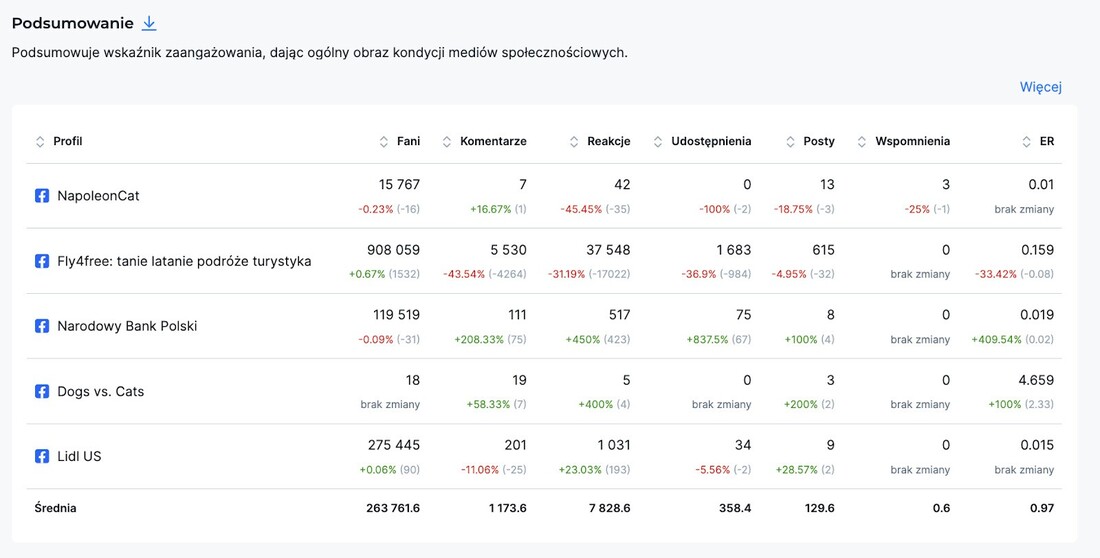Click average reactions value 7 828.6
Image resolution: width=1100 pixels, height=558 pixels.
point(608,508)
